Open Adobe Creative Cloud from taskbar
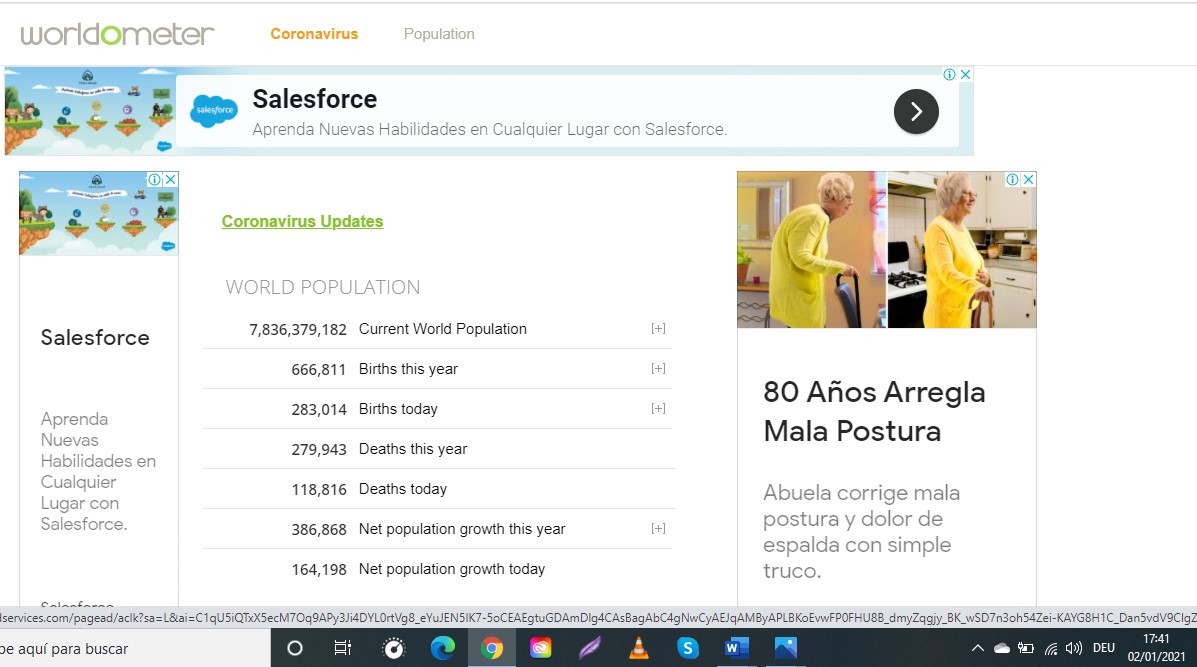Viewport: 1197px width, 667px height. pyautogui.click(x=541, y=649)
